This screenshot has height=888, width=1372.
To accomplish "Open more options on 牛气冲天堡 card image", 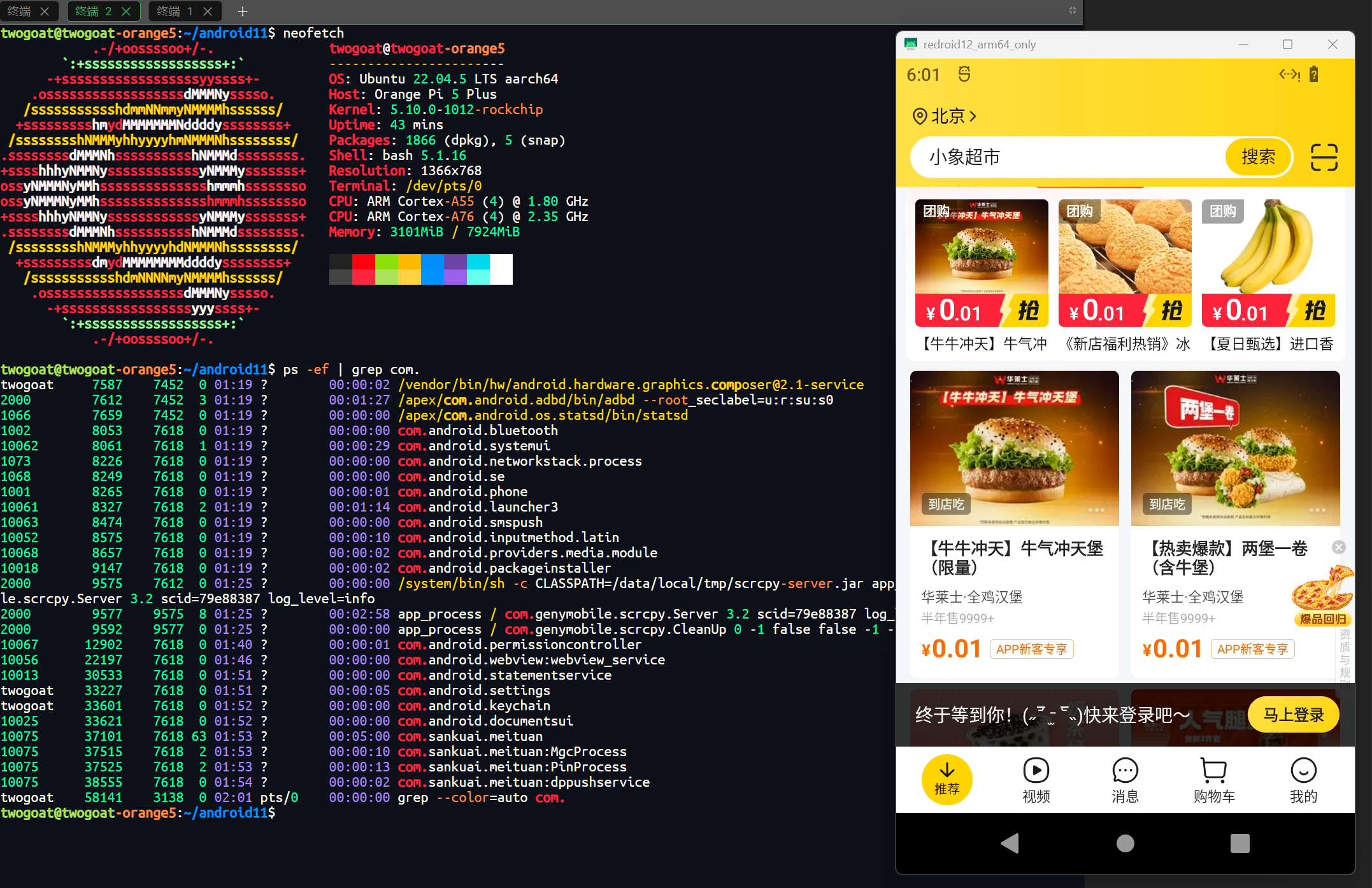I will click(1096, 510).
